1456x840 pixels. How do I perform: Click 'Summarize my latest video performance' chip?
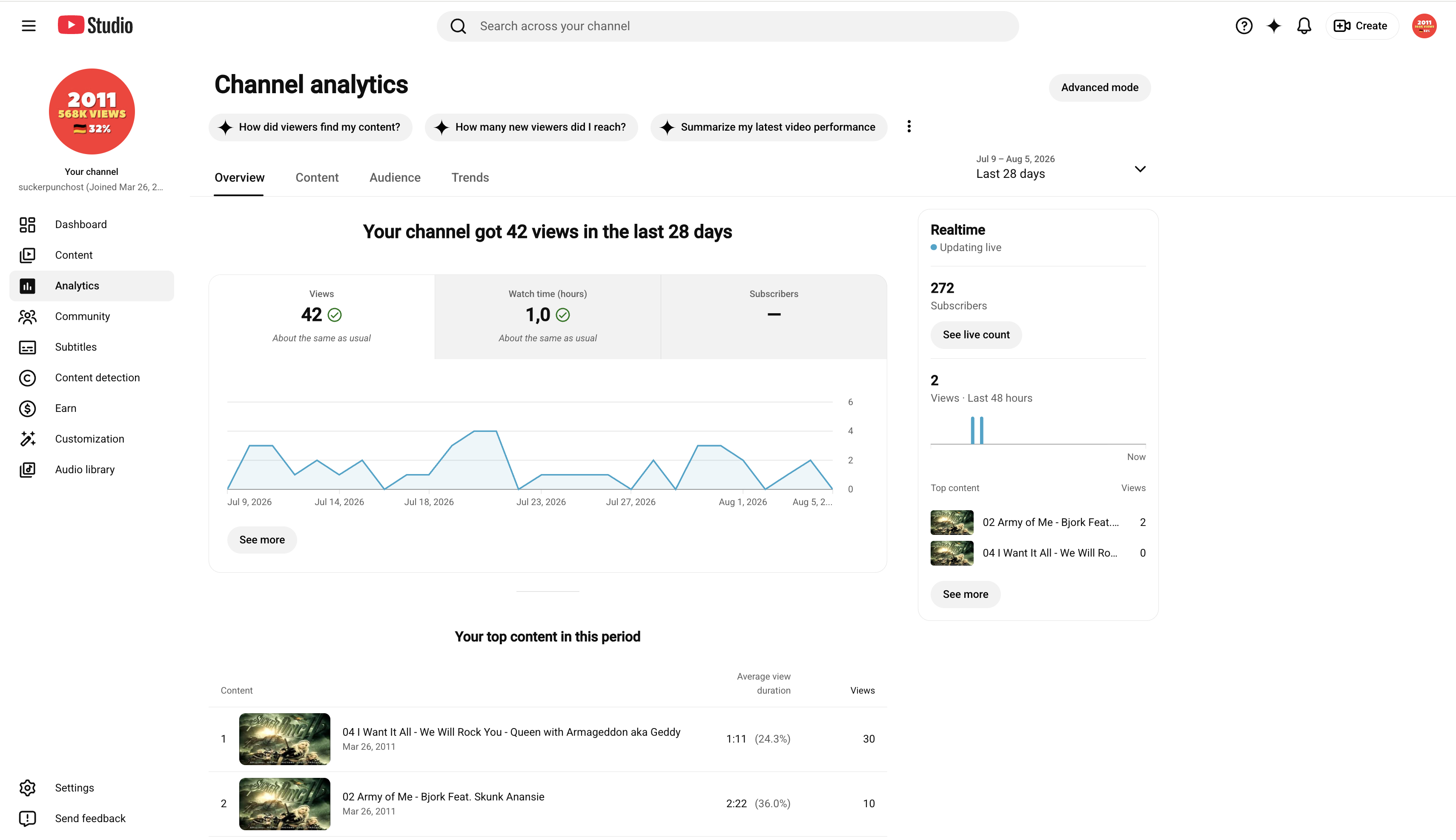point(769,127)
